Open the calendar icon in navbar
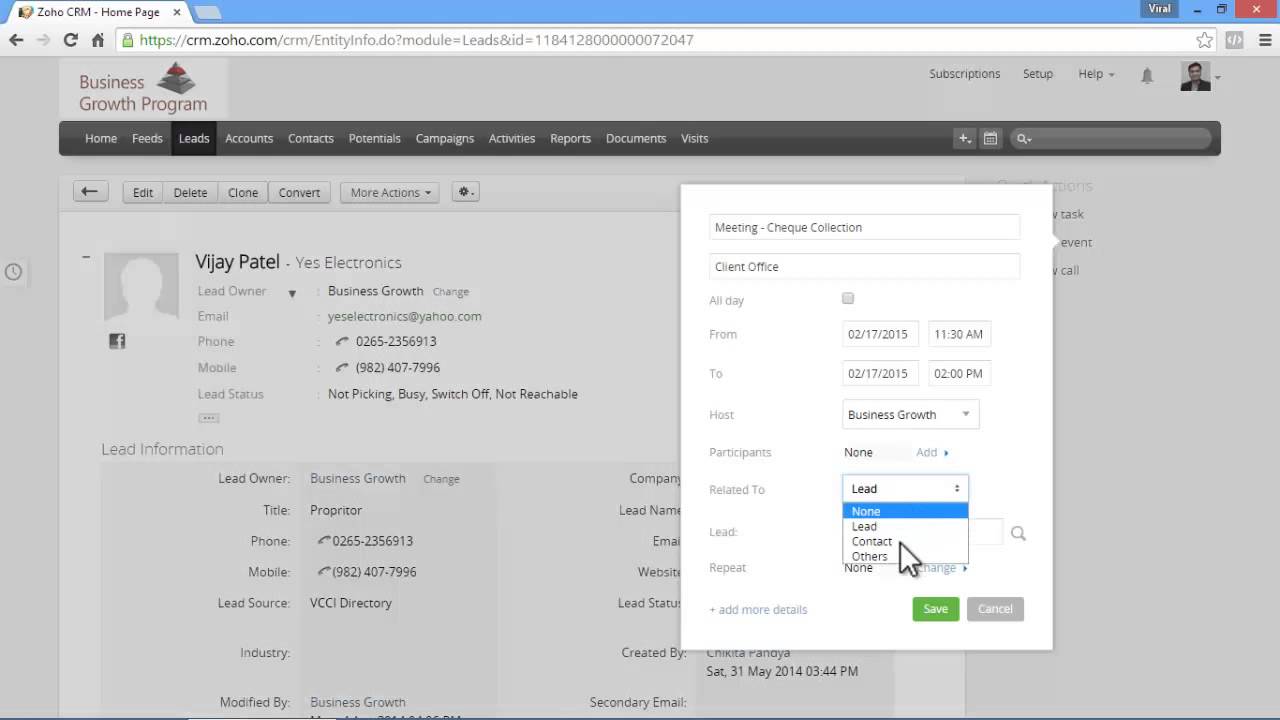Viewport: 1280px width, 720px height. coord(990,139)
